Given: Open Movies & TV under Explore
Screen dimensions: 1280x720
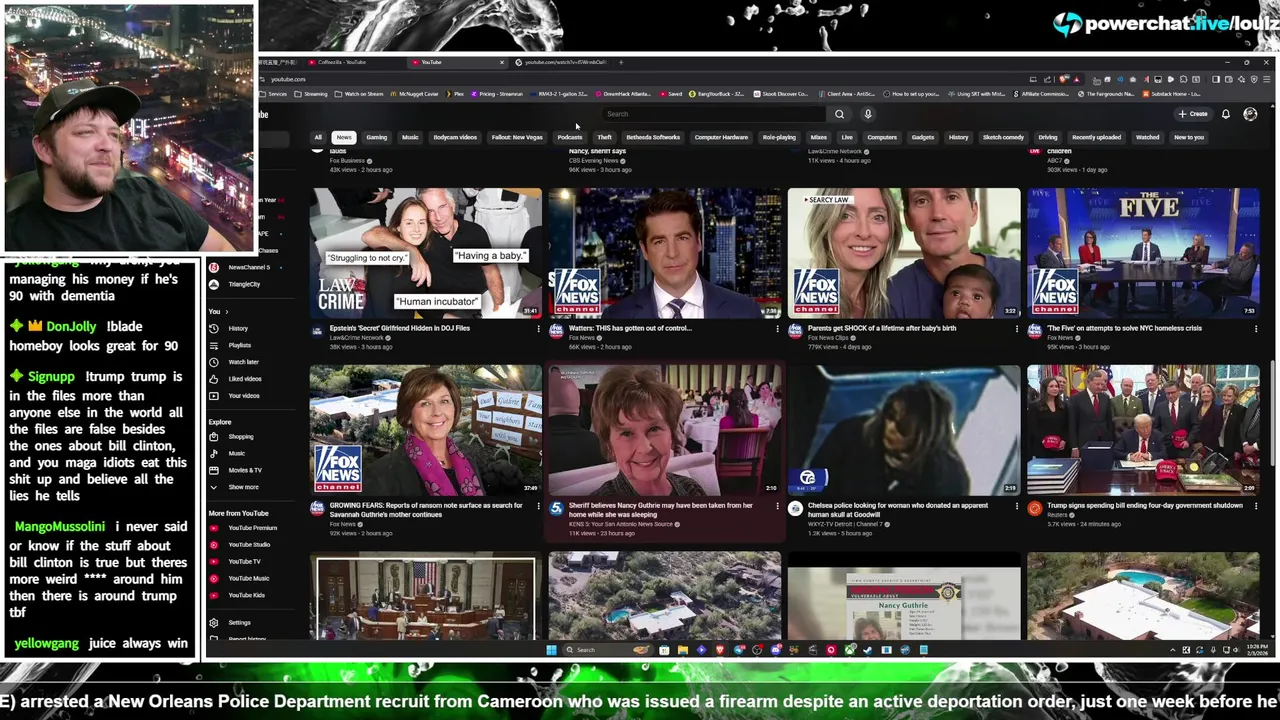Looking at the screenshot, I should [245, 470].
